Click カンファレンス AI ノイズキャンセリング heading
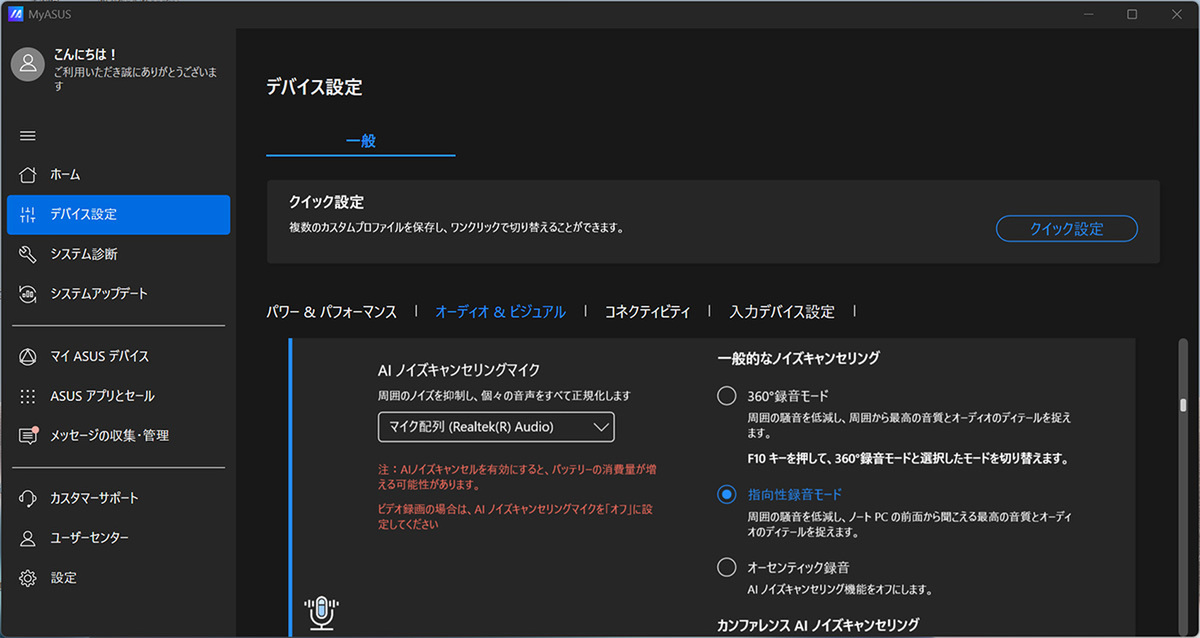 click(x=818, y=625)
